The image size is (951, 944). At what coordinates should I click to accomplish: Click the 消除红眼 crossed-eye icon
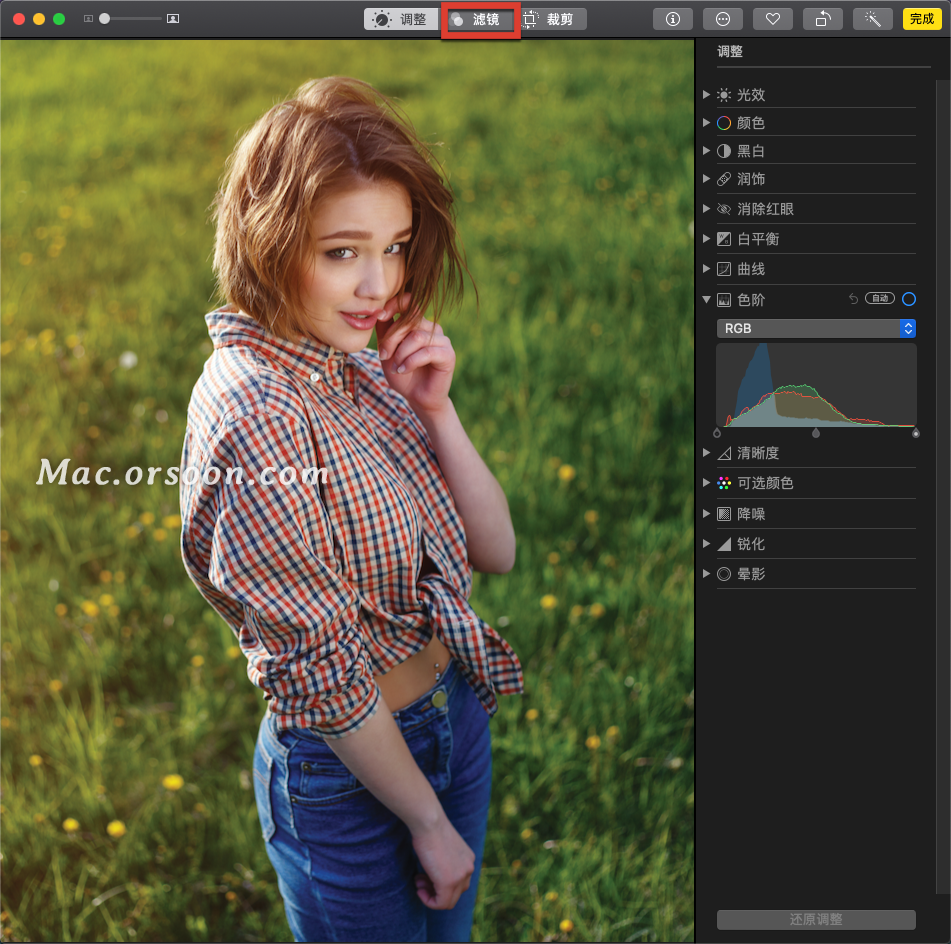tap(724, 209)
